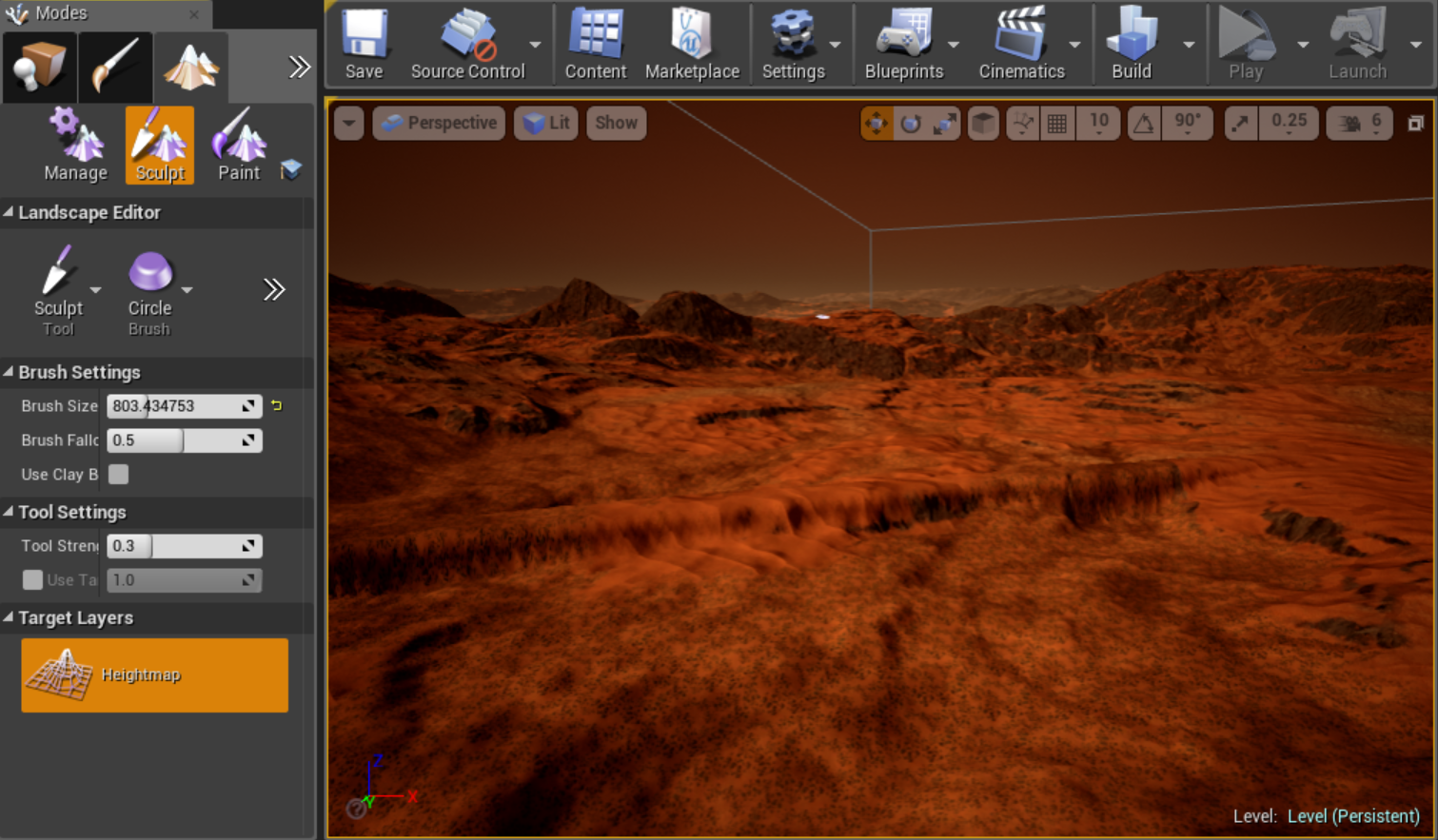
Task: Toggle grid snapping icon
Action: (1057, 123)
